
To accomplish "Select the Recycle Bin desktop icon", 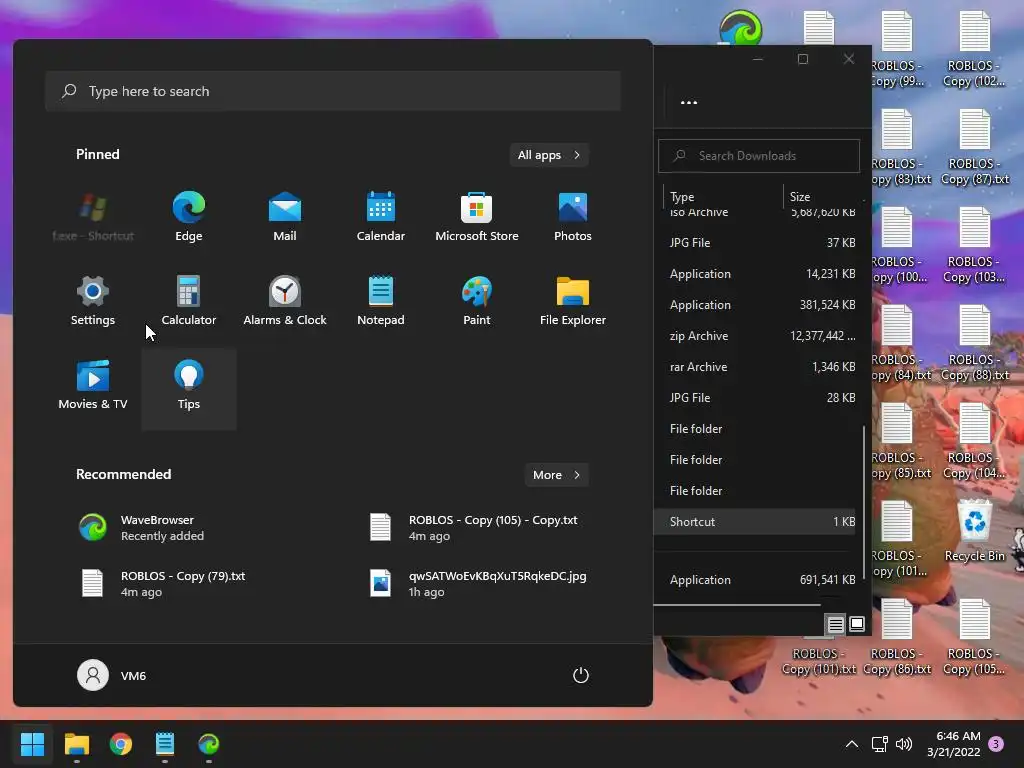I will 974,530.
